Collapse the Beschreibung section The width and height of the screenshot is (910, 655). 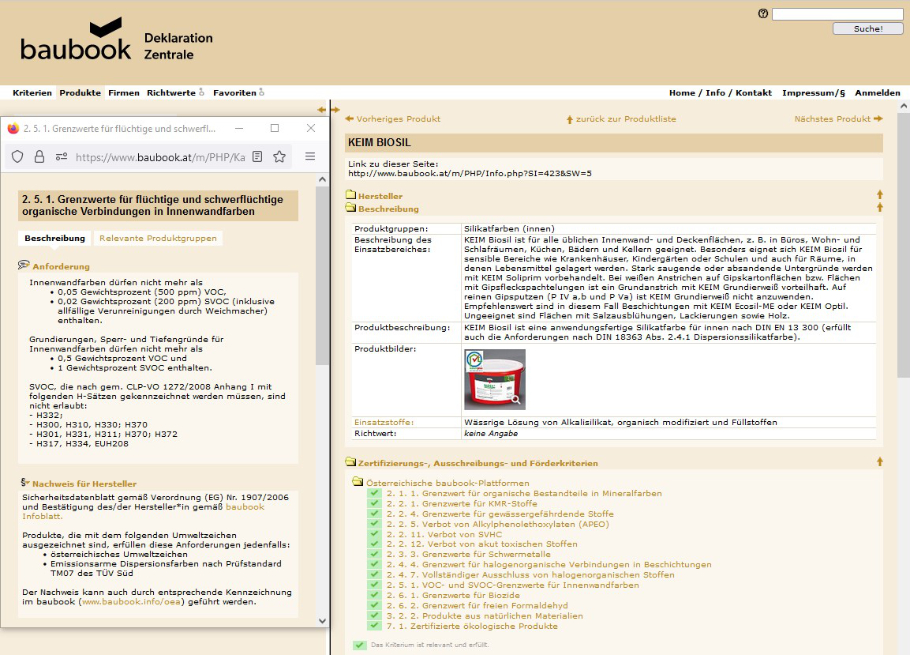pyautogui.click(x=388, y=209)
